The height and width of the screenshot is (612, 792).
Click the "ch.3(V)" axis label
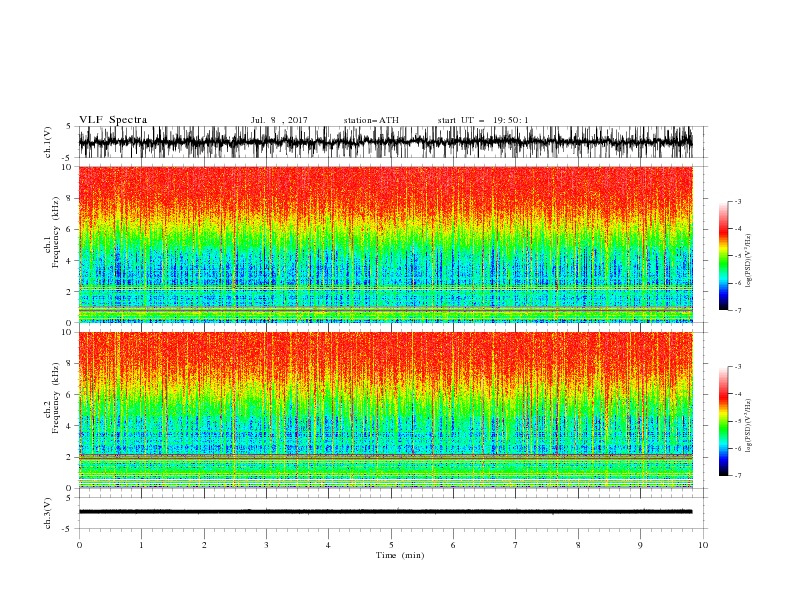tap(48, 513)
